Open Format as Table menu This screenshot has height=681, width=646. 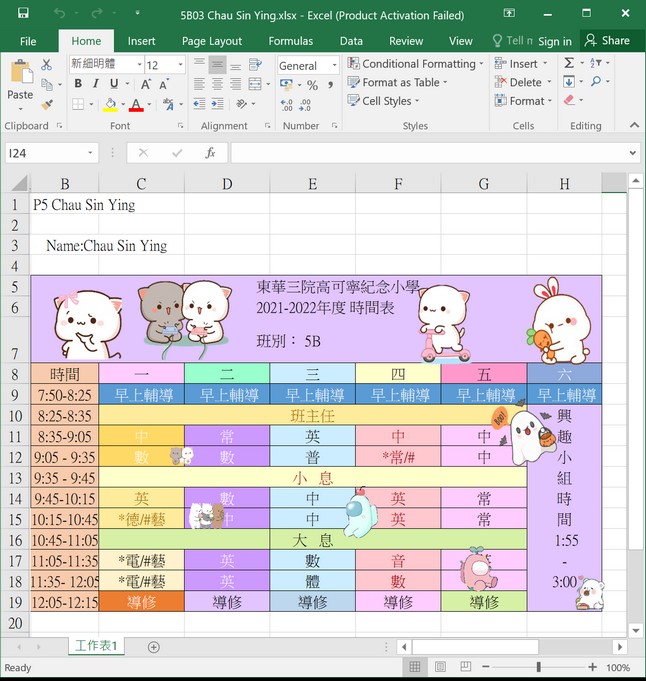(x=397, y=82)
